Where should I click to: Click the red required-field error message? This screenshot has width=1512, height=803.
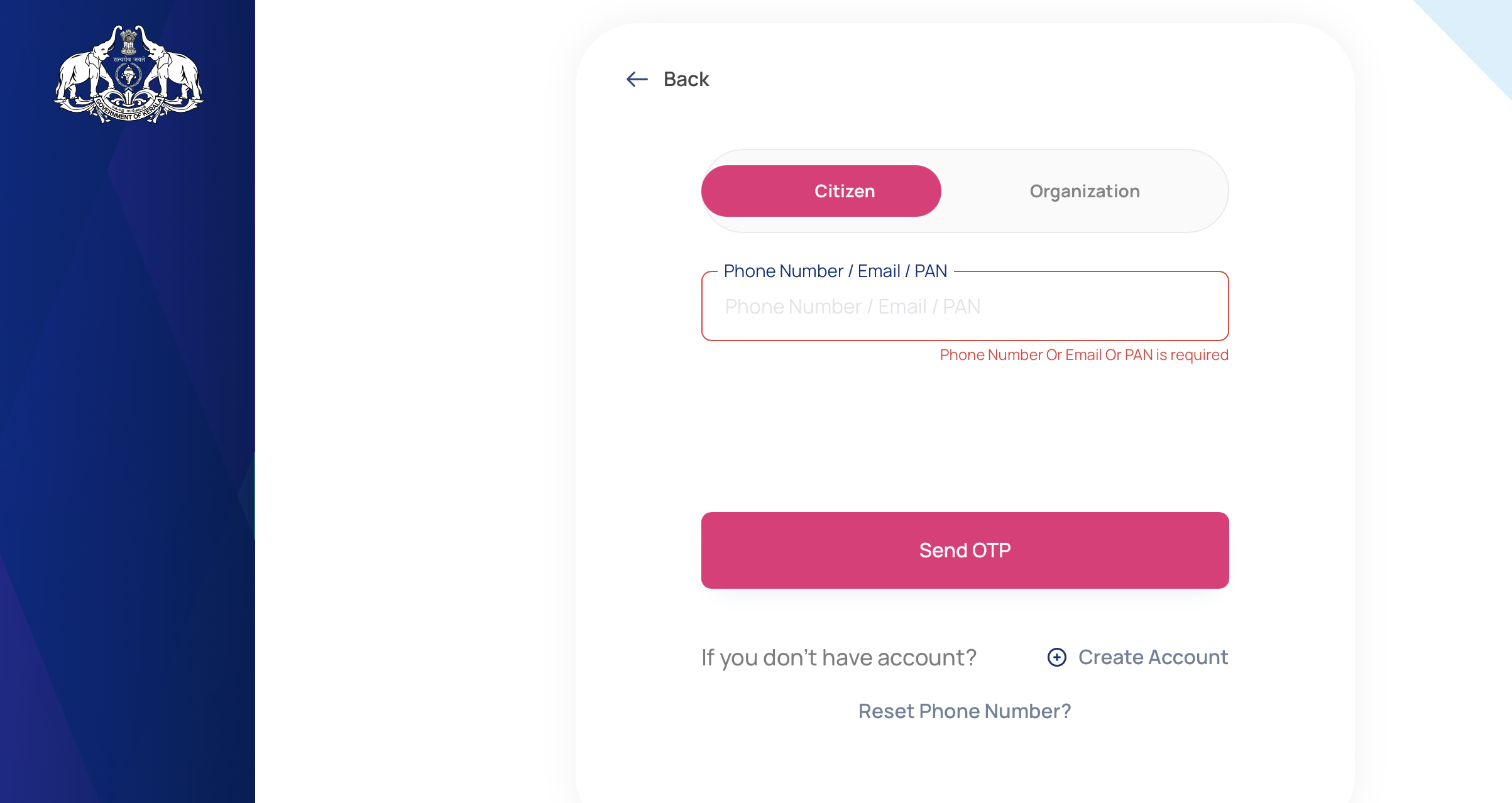[1083, 355]
